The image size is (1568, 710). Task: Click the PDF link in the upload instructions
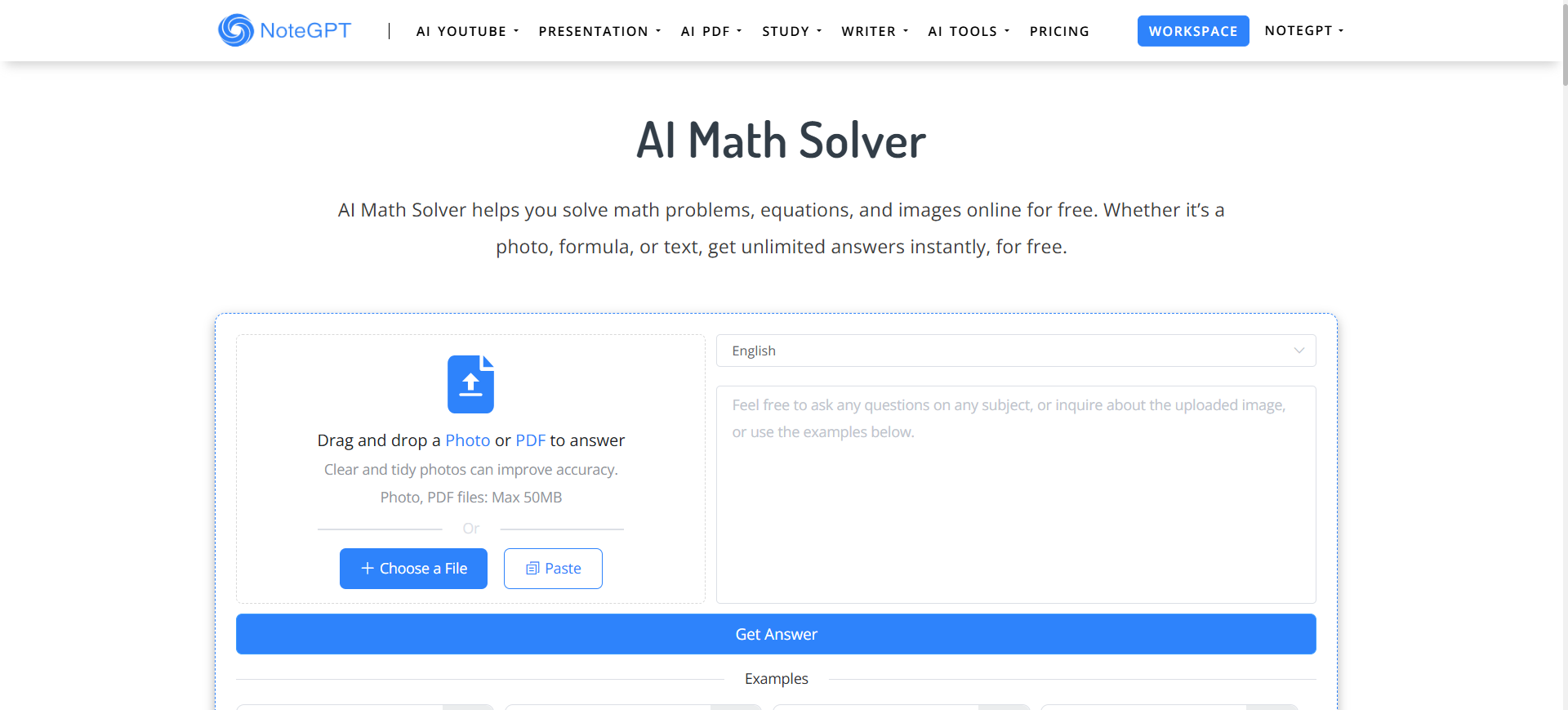click(530, 440)
